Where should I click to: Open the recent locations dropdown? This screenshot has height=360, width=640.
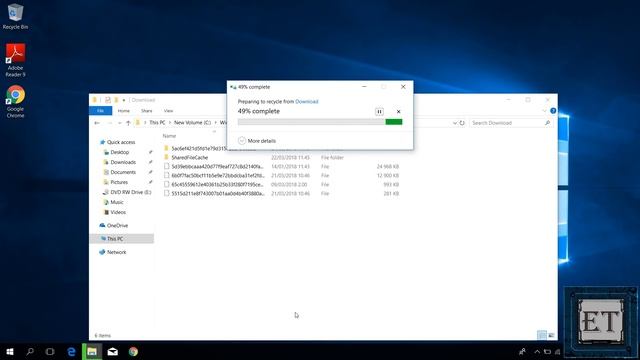(120, 123)
